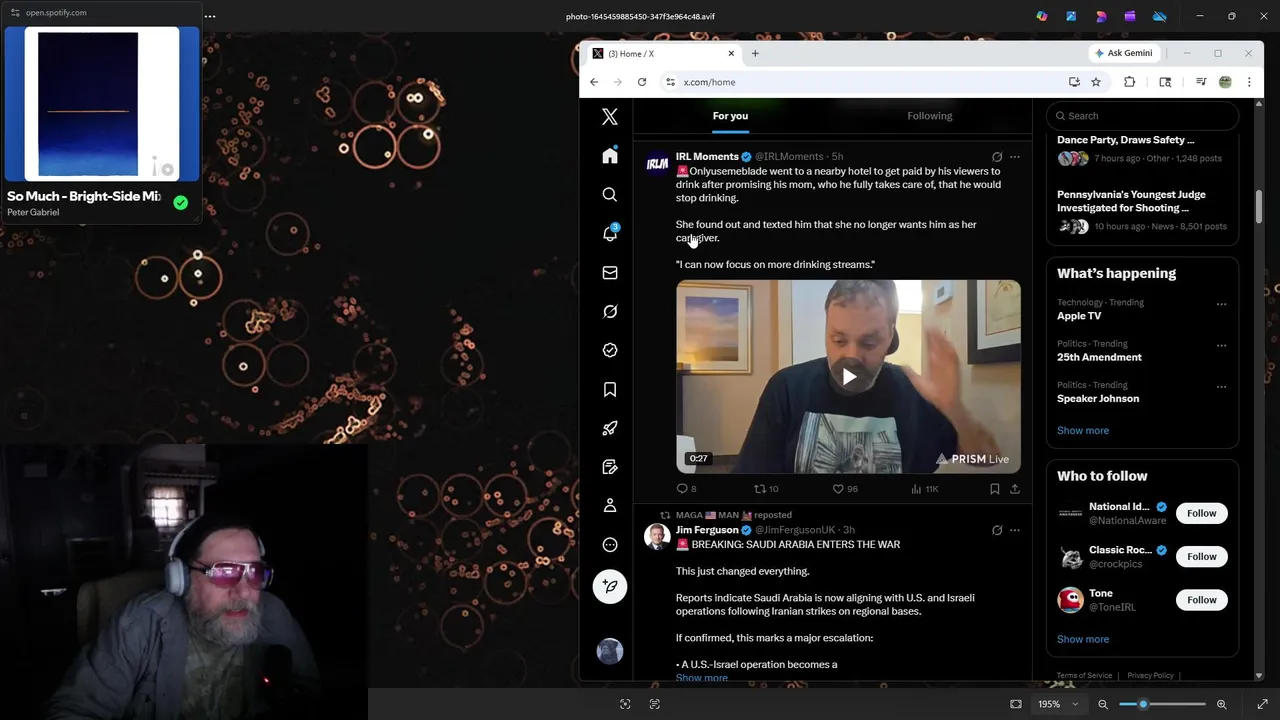Select the Home / X browser tab

click(x=663, y=53)
